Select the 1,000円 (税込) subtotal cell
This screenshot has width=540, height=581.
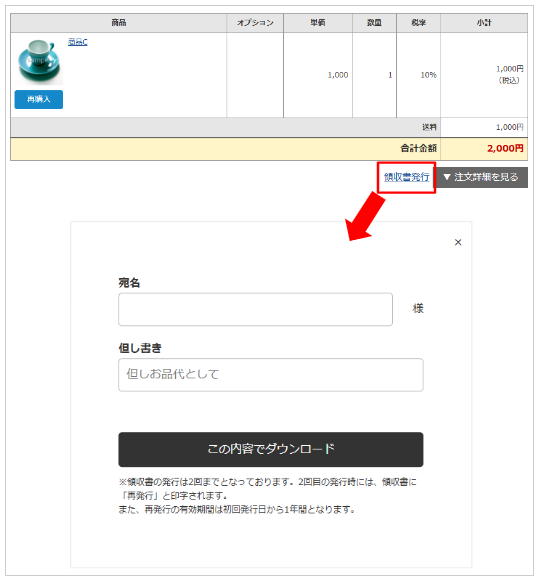coord(484,75)
